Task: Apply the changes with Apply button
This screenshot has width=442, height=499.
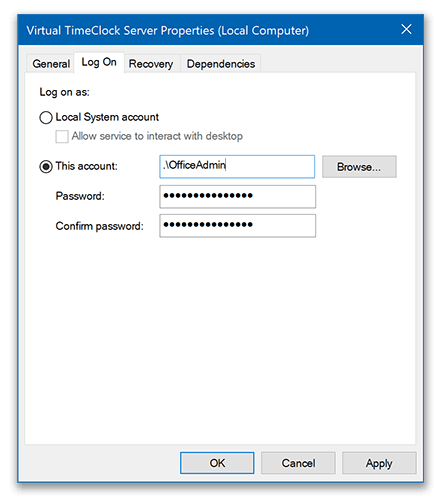Action: (379, 463)
